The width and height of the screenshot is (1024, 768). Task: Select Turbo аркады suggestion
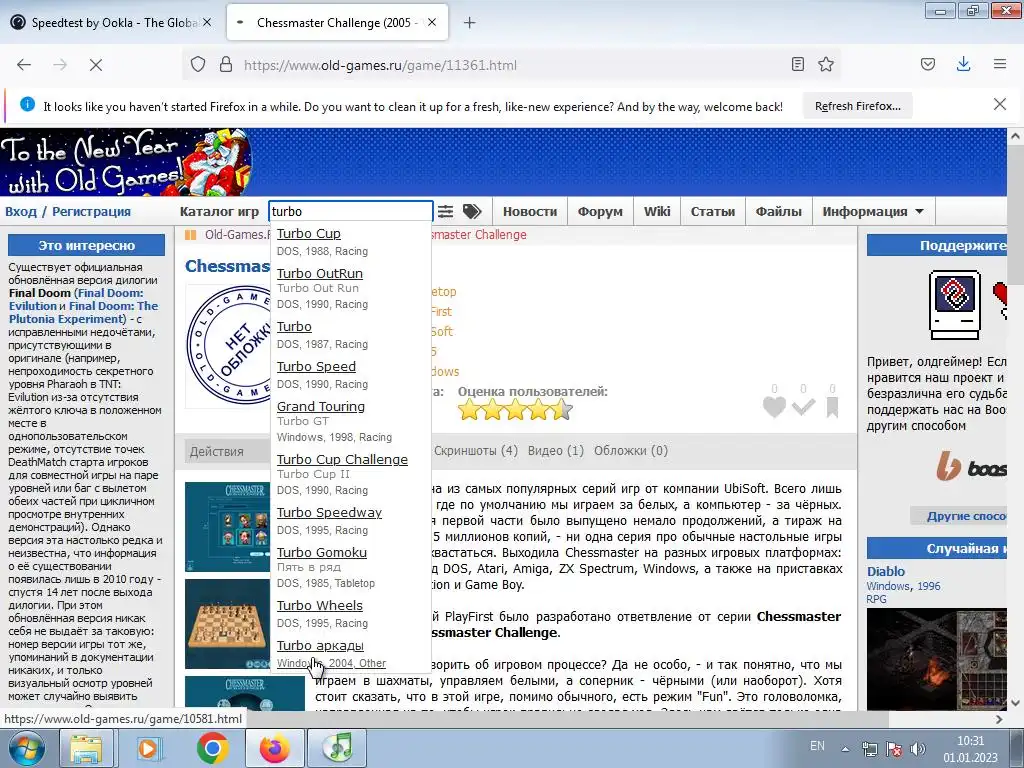[x=320, y=645]
